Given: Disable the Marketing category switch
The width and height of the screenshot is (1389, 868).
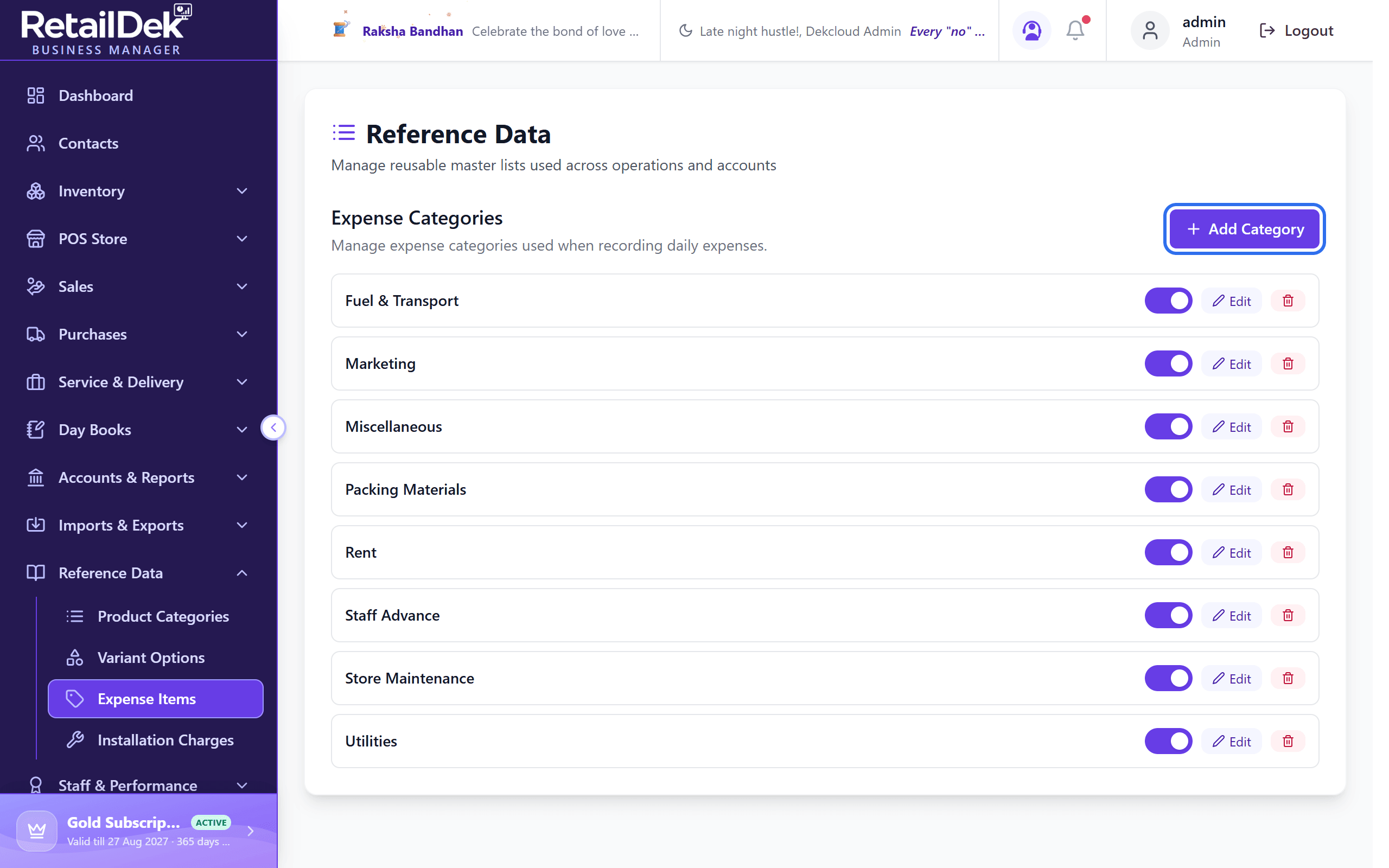Looking at the screenshot, I should 1168,364.
